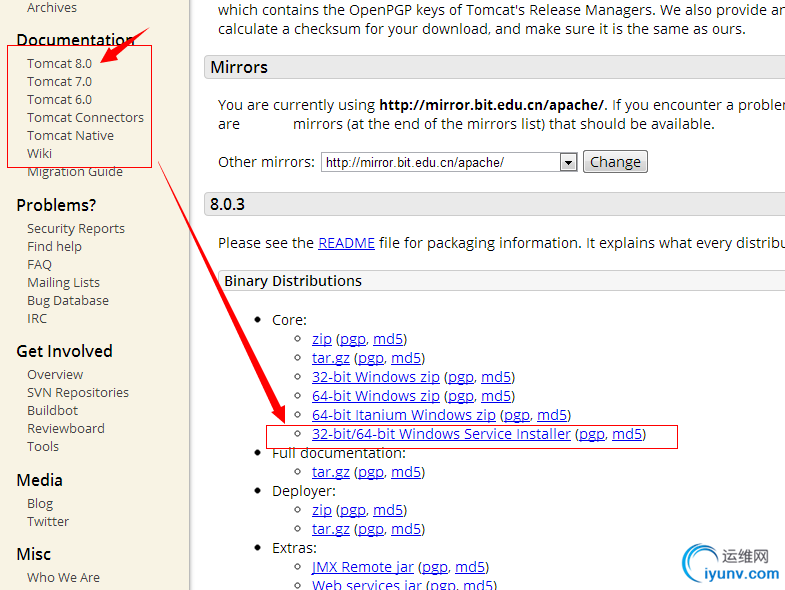Download the 32-bit/64-bit Windows Service Installer
785x590 pixels.
tap(441, 434)
